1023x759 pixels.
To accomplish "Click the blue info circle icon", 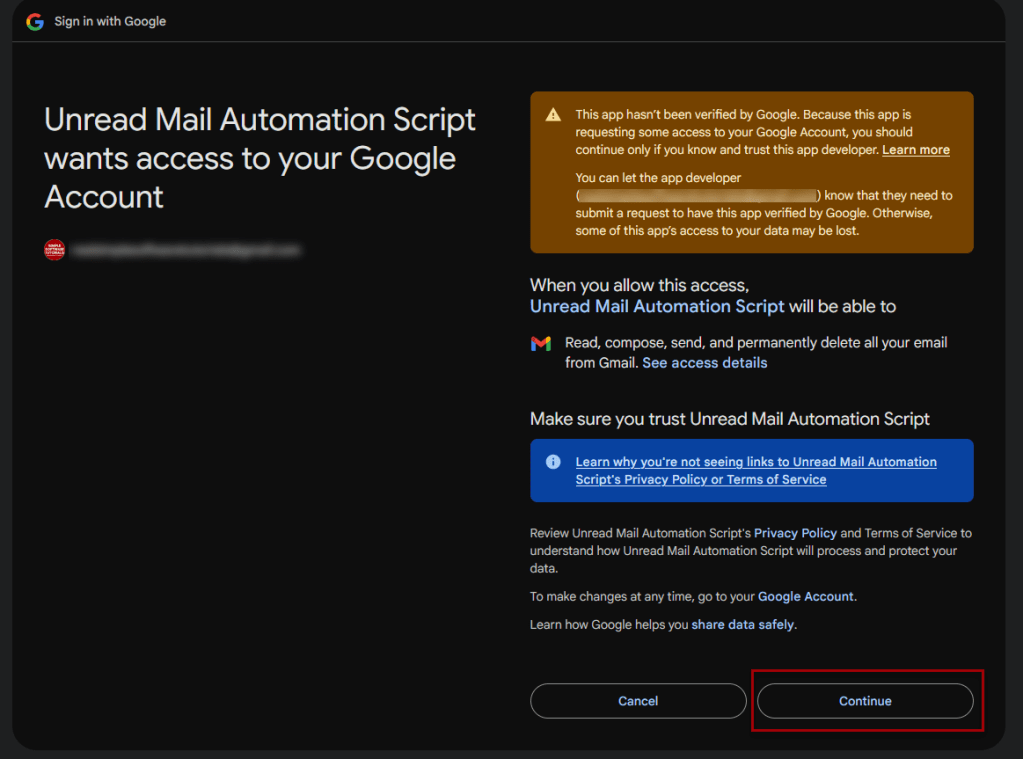I will pos(553,462).
